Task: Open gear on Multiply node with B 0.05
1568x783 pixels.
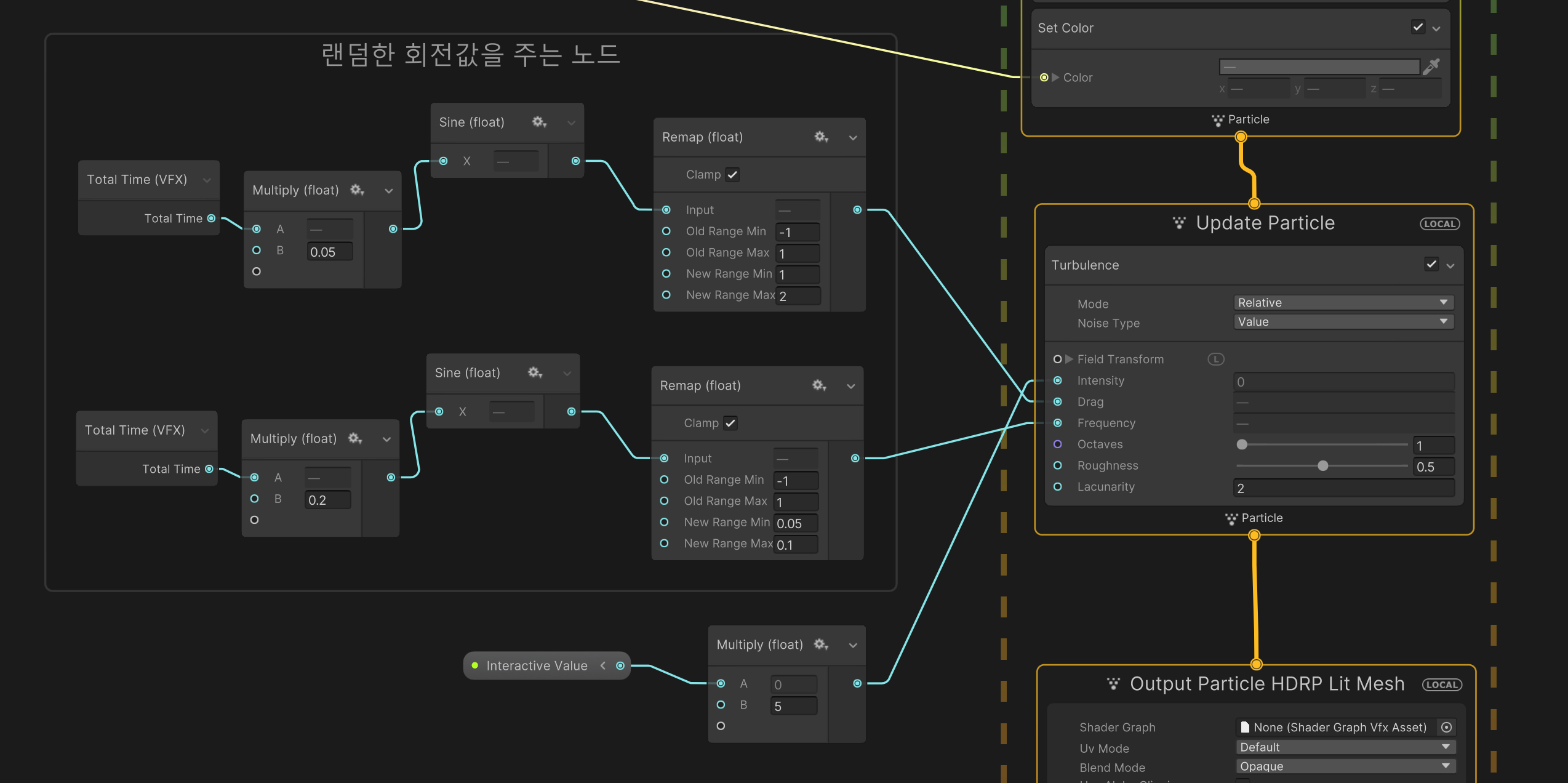Action: pyautogui.click(x=357, y=190)
